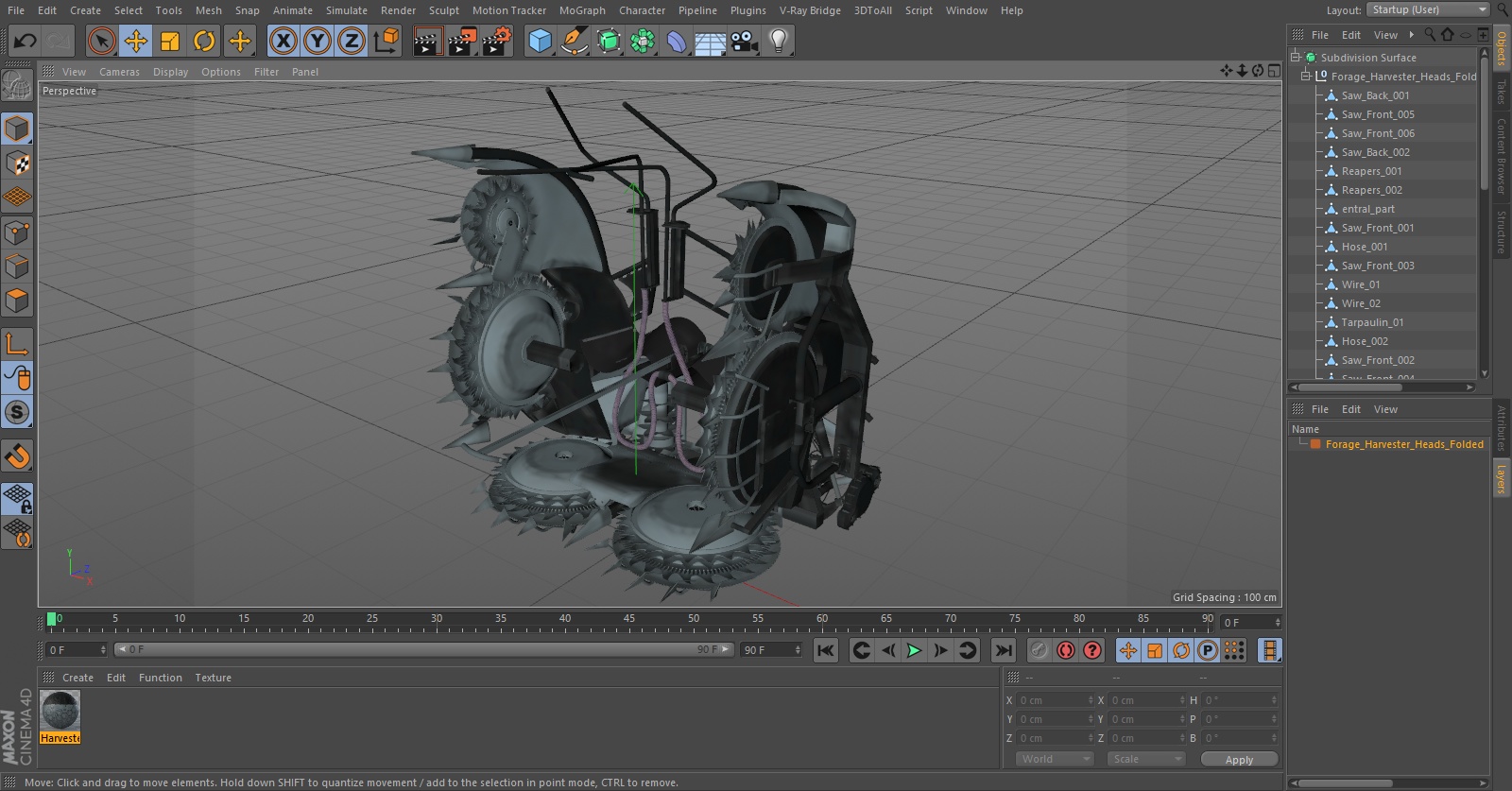Toggle autokeying button

[1066, 650]
